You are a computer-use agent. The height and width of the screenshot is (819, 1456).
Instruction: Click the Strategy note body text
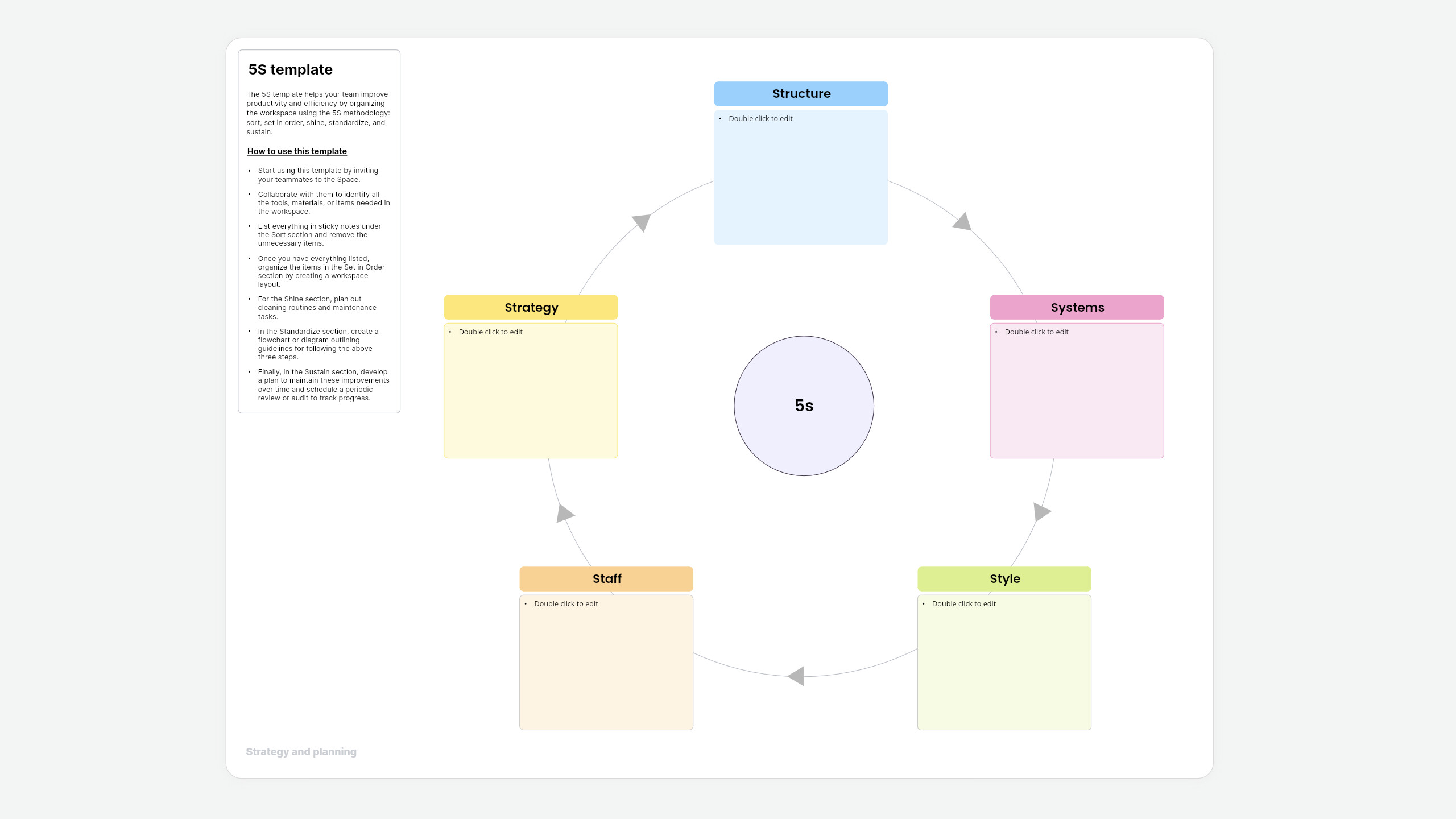tap(490, 332)
